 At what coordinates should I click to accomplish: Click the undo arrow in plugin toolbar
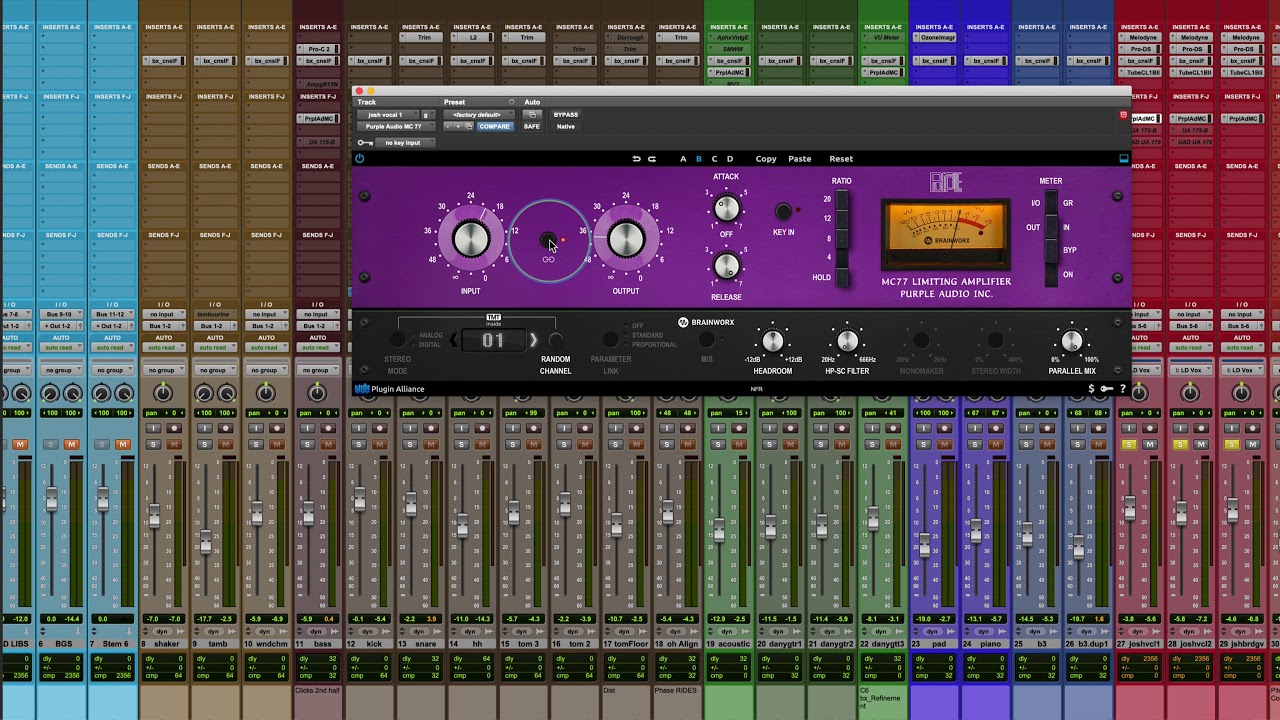(x=636, y=159)
